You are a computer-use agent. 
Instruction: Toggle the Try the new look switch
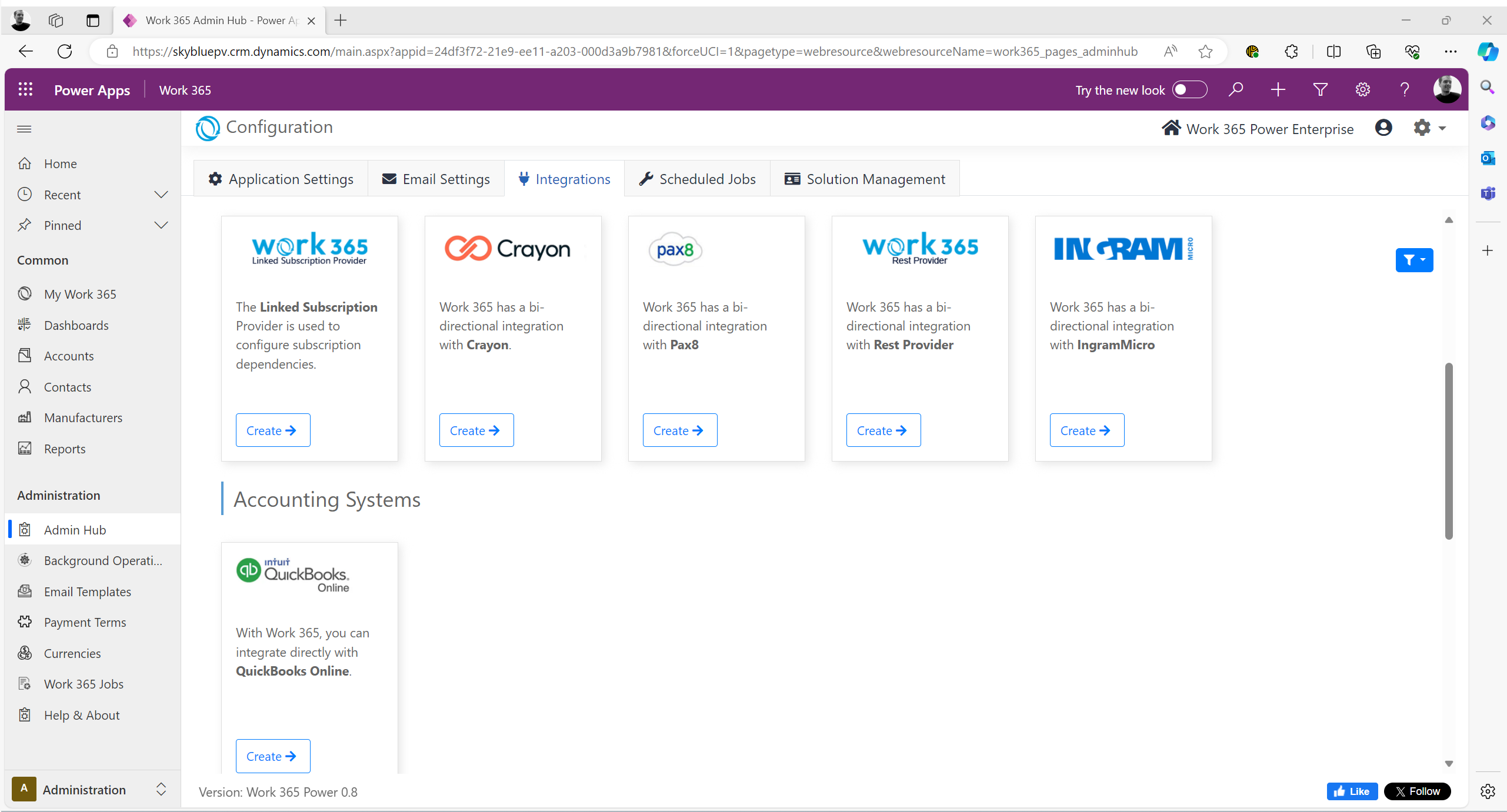coord(1189,90)
